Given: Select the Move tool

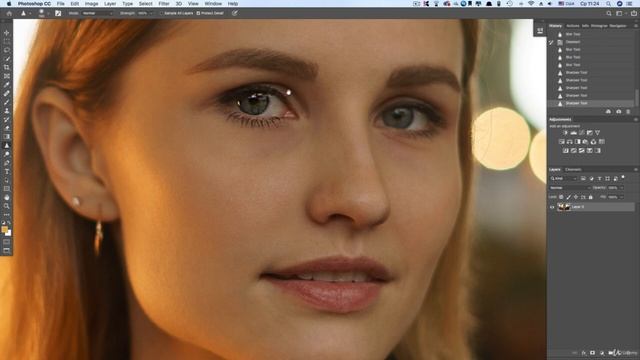Looking at the screenshot, I should point(7,33).
